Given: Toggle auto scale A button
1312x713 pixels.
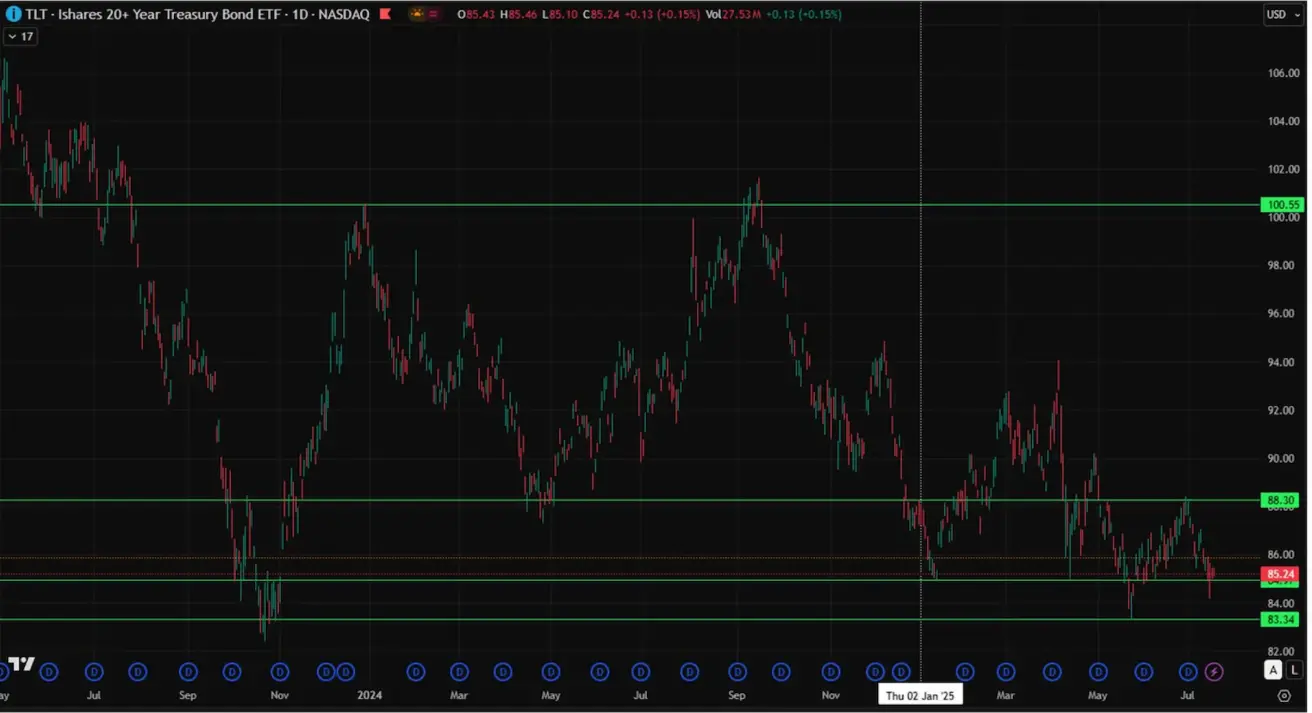Looking at the screenshot, I should tap(1273, 670).
